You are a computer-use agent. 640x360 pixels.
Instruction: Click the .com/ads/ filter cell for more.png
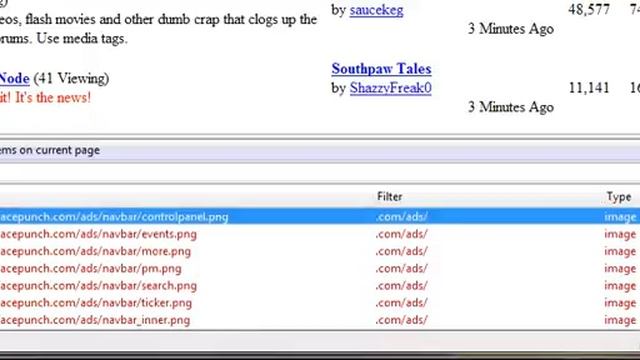coord(402,251)
